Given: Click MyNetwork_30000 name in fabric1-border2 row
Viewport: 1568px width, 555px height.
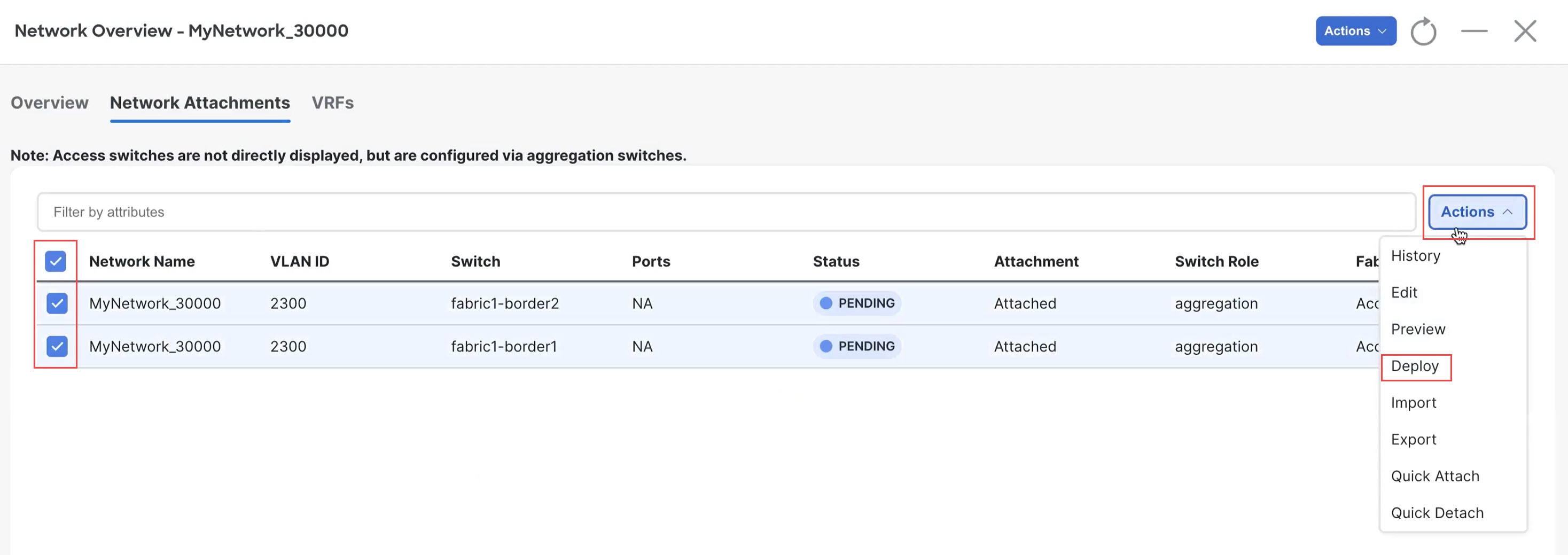Looking at the screenshot, I should [x=154, y=303].
